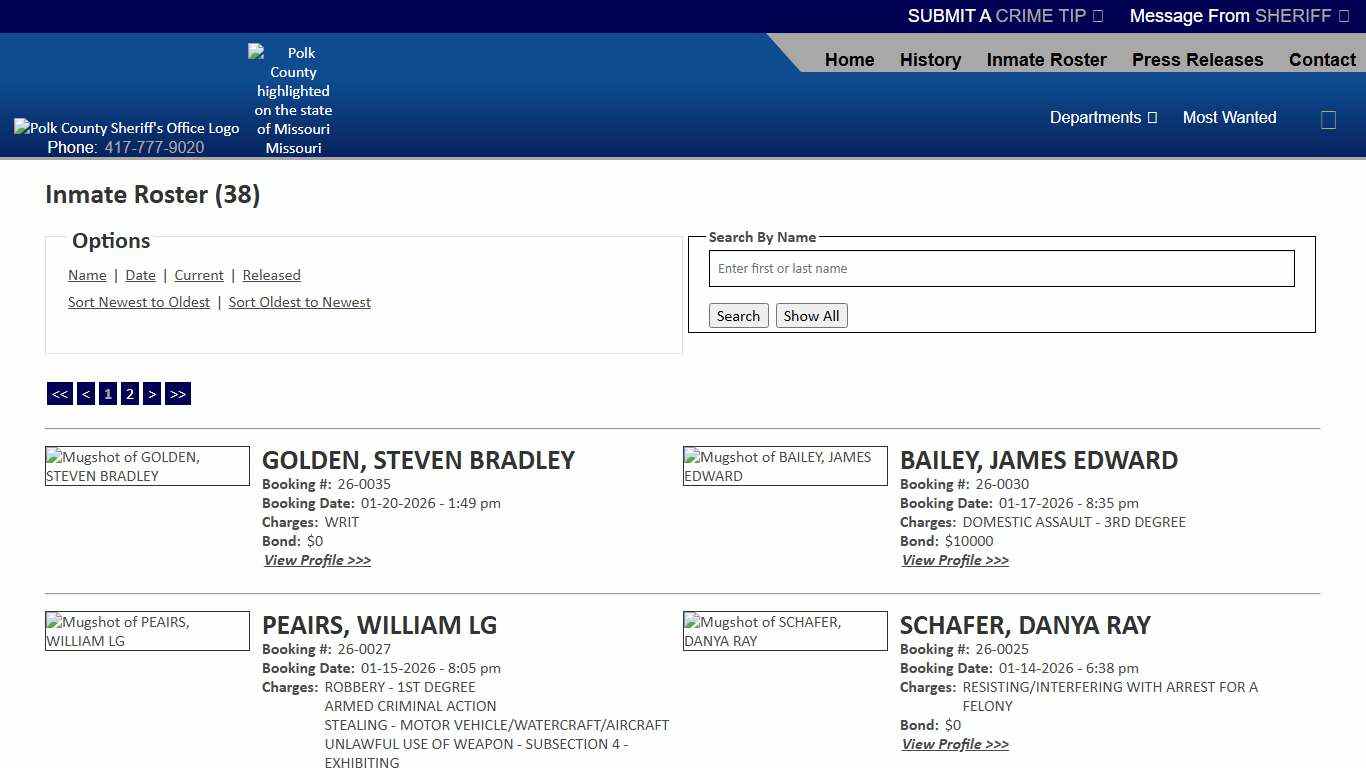Select the Current inmates filter option
The width and height of the screenshot is (1366, 768).
(198, 275)
